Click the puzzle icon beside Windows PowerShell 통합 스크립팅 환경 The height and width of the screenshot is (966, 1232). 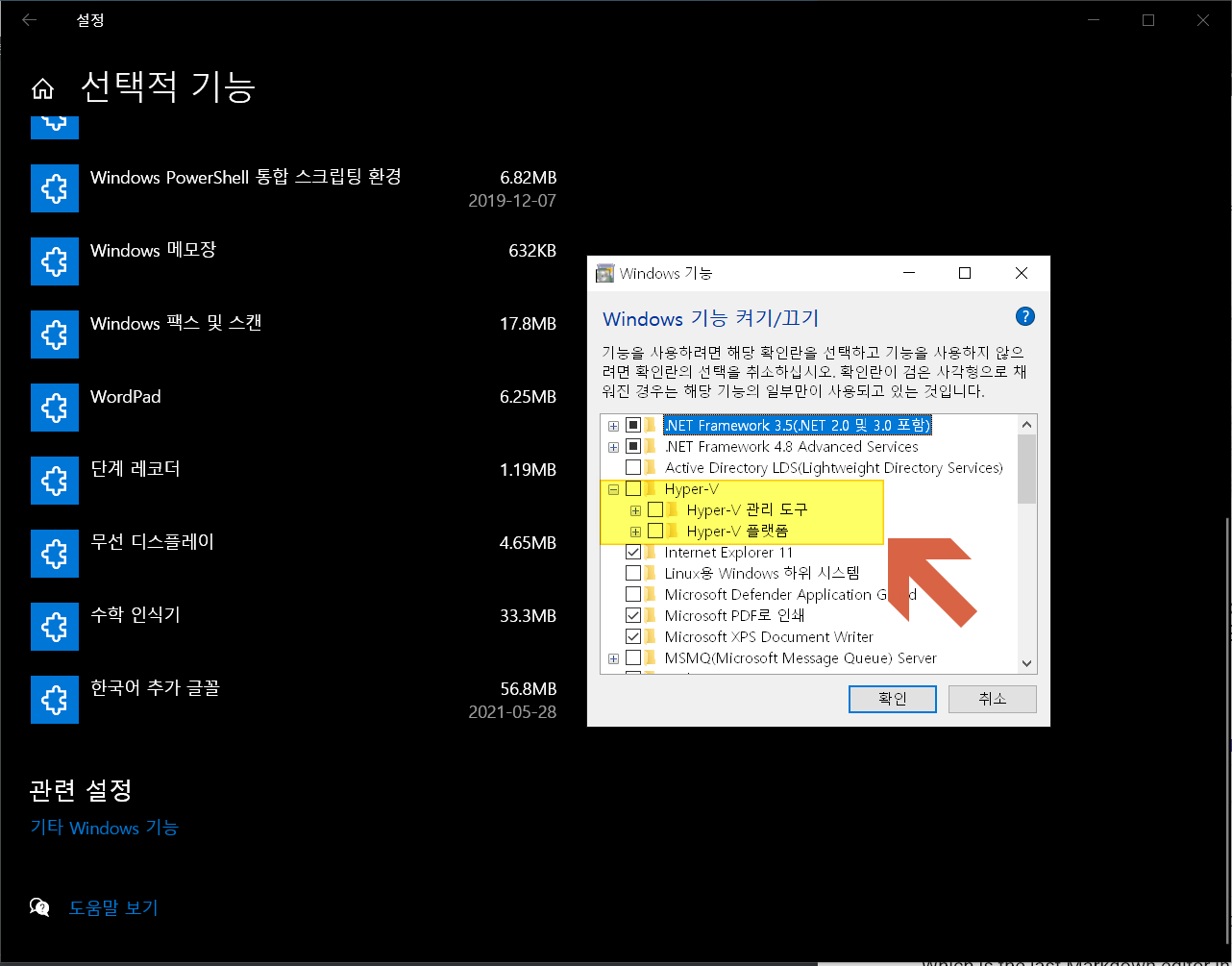click(55, 188)
